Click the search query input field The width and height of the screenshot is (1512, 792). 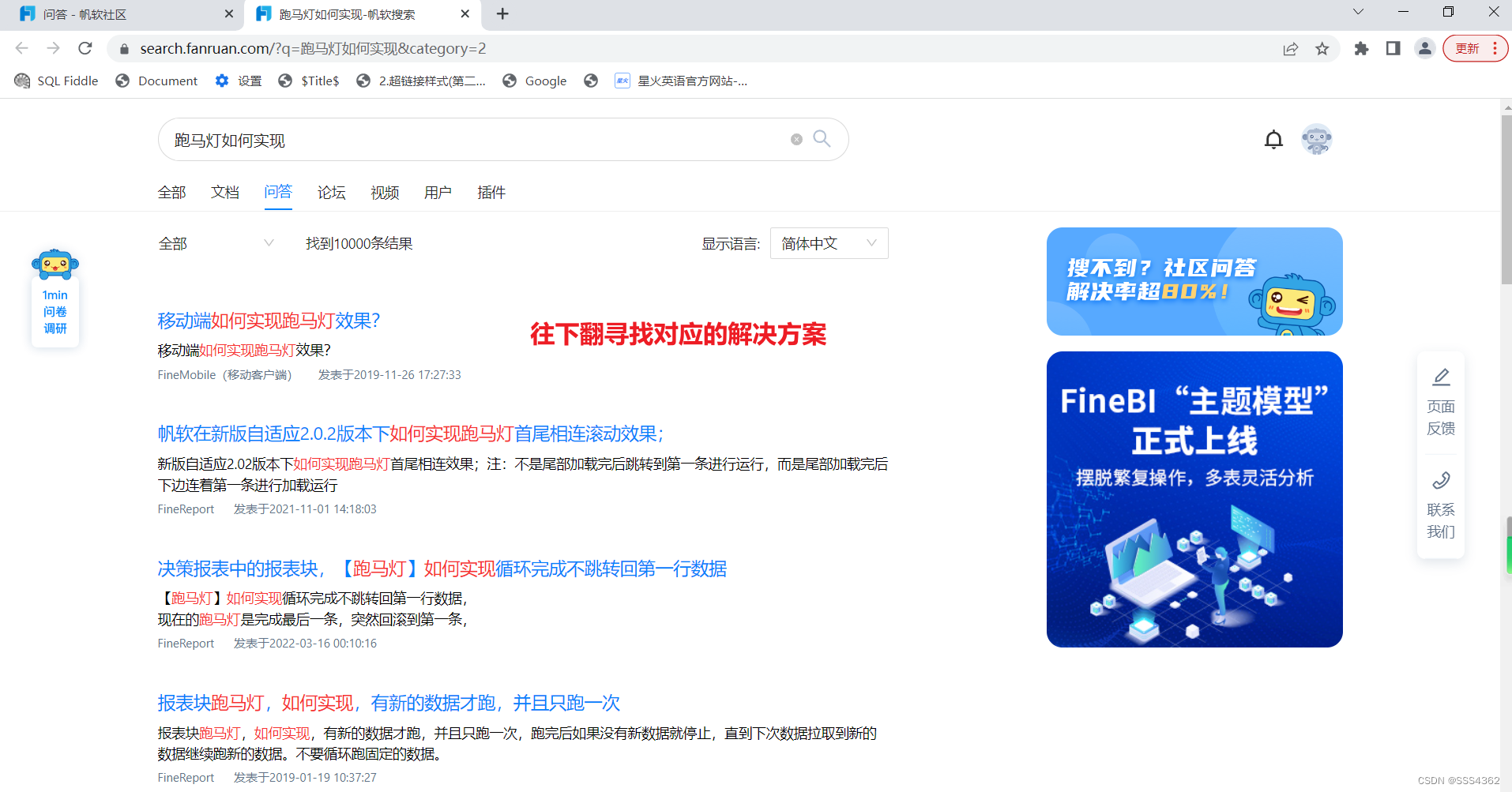click(x=474, y=140)
